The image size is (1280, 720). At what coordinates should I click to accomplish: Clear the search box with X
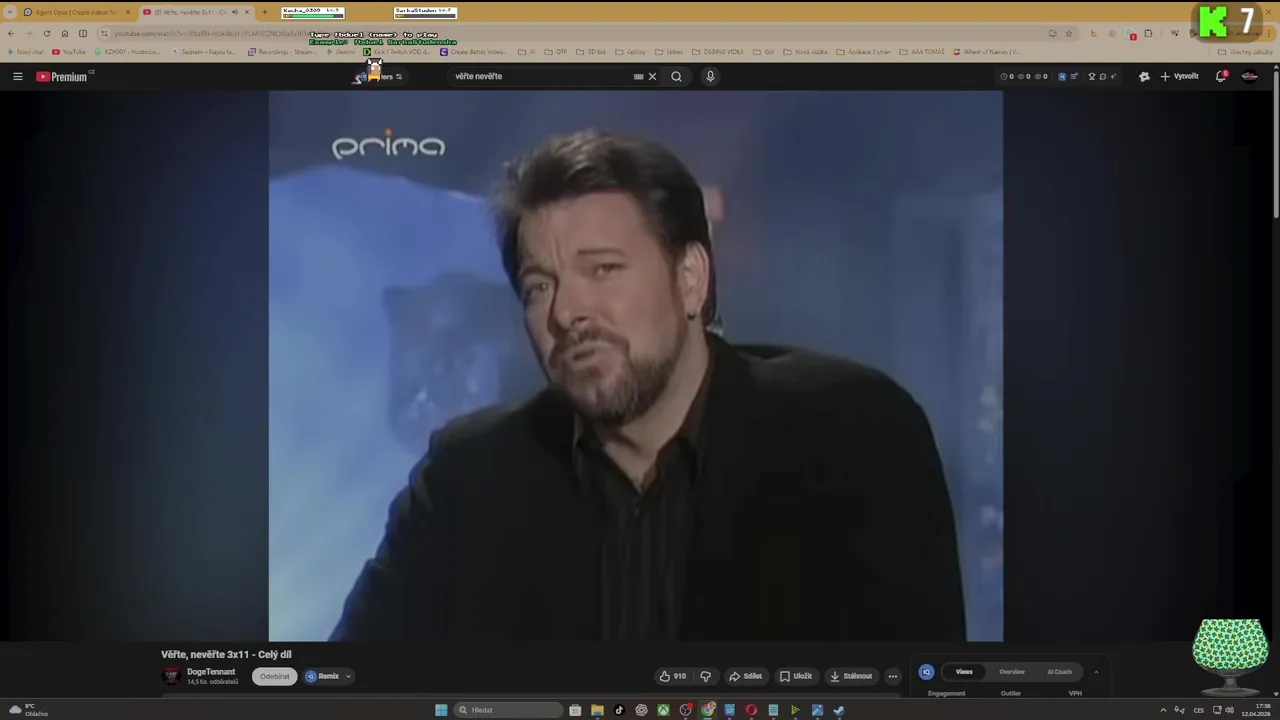tap(652, 76)
